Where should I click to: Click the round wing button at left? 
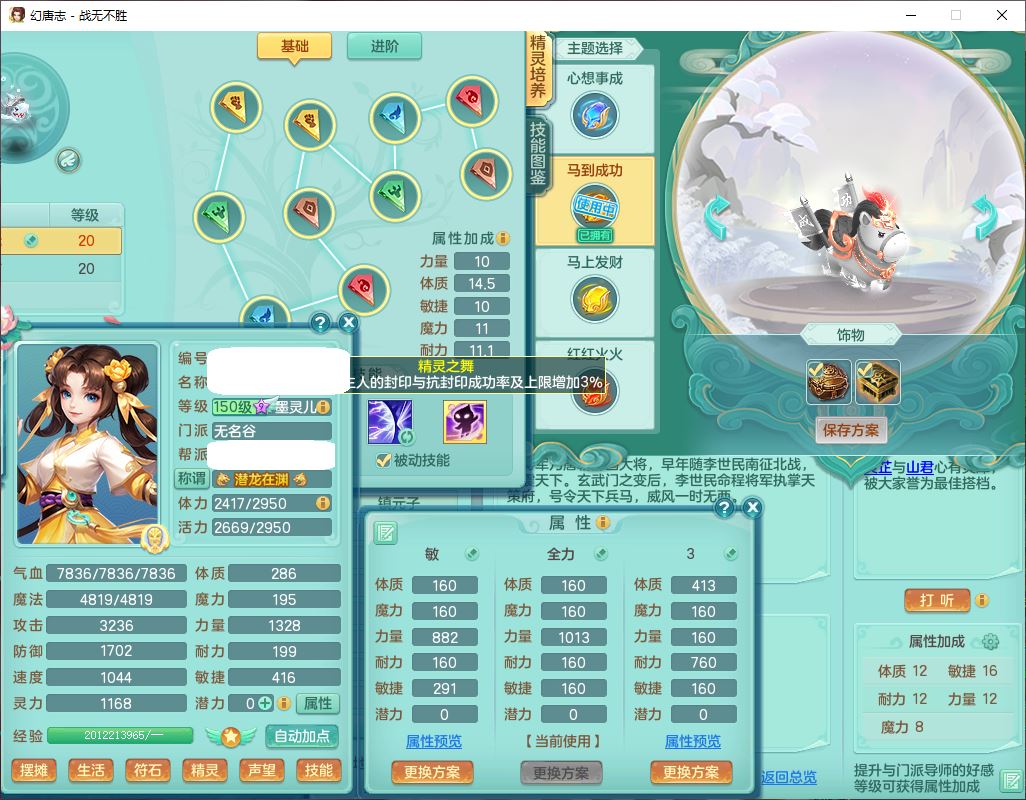(x=69, y=160)
